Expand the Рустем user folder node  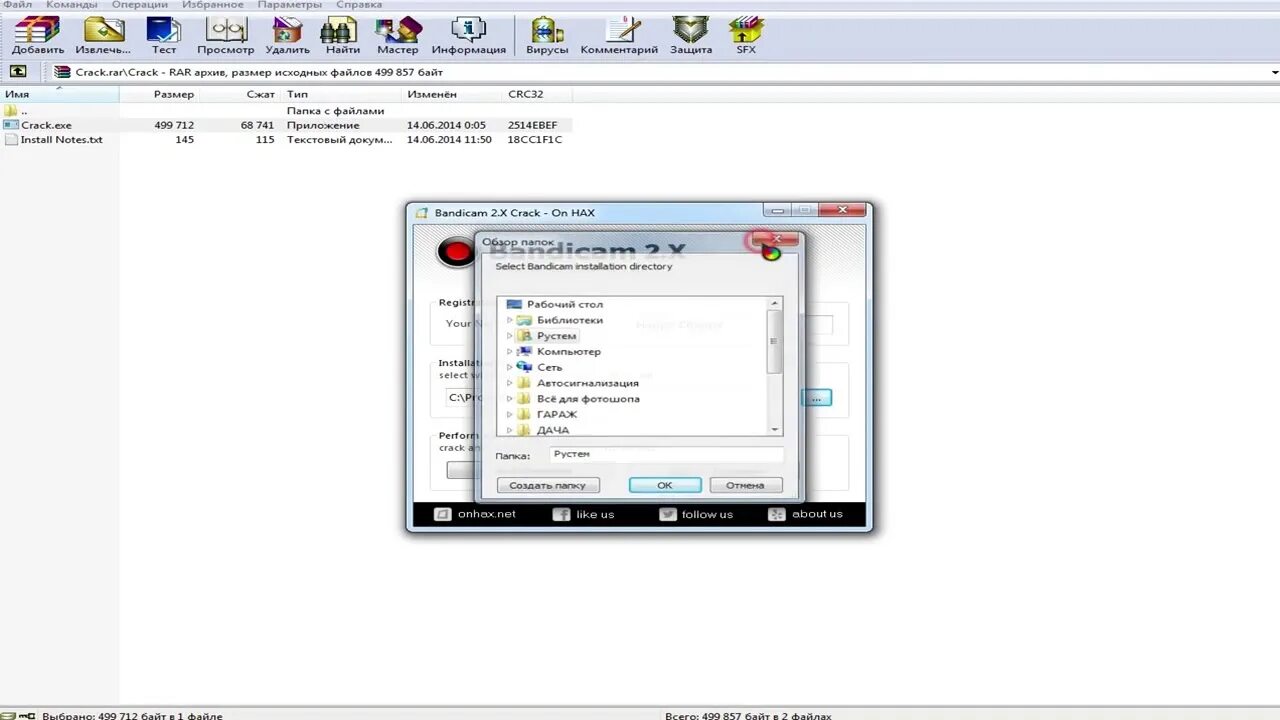509,336
